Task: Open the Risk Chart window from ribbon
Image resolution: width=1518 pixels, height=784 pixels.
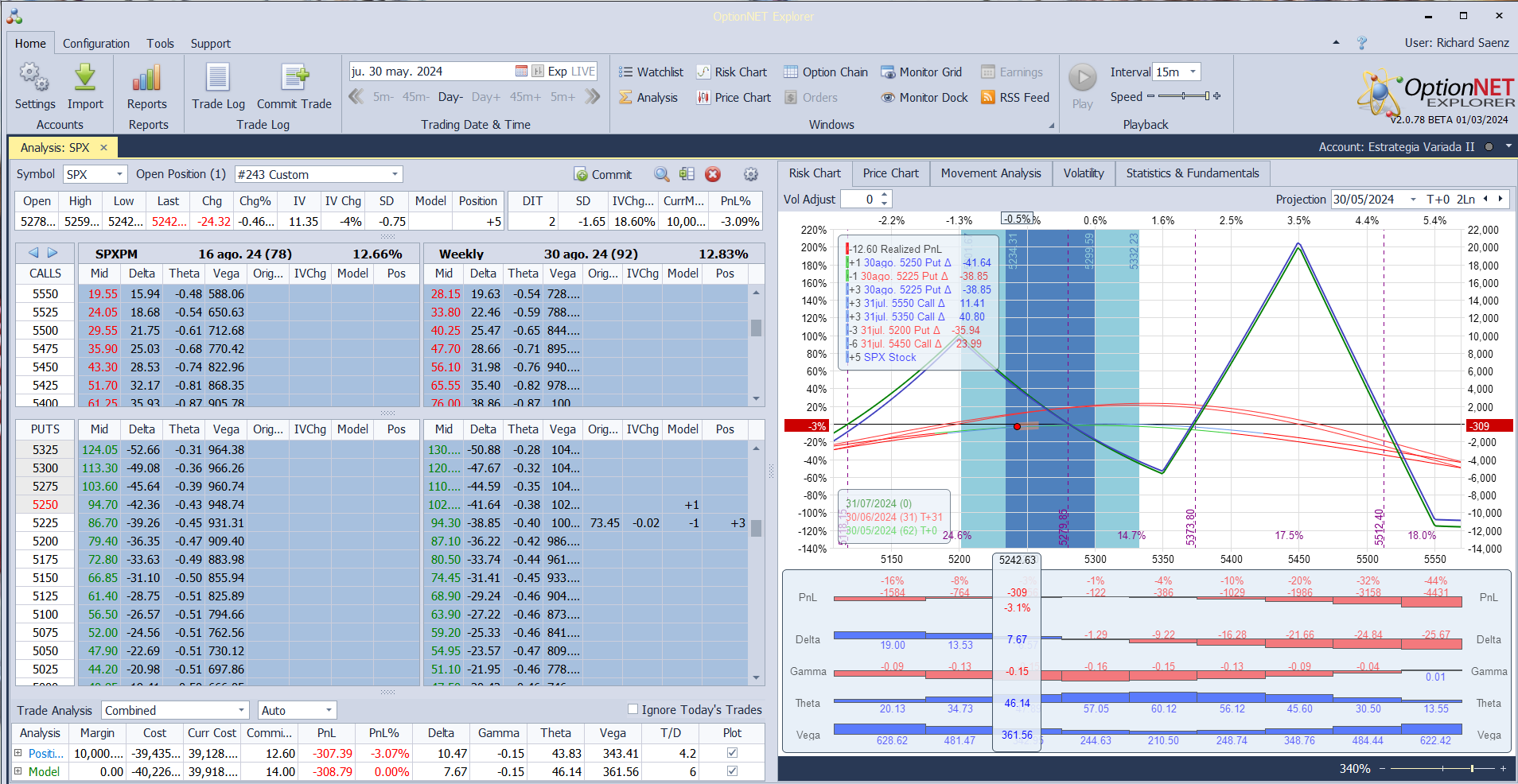Action: point(731,72)
